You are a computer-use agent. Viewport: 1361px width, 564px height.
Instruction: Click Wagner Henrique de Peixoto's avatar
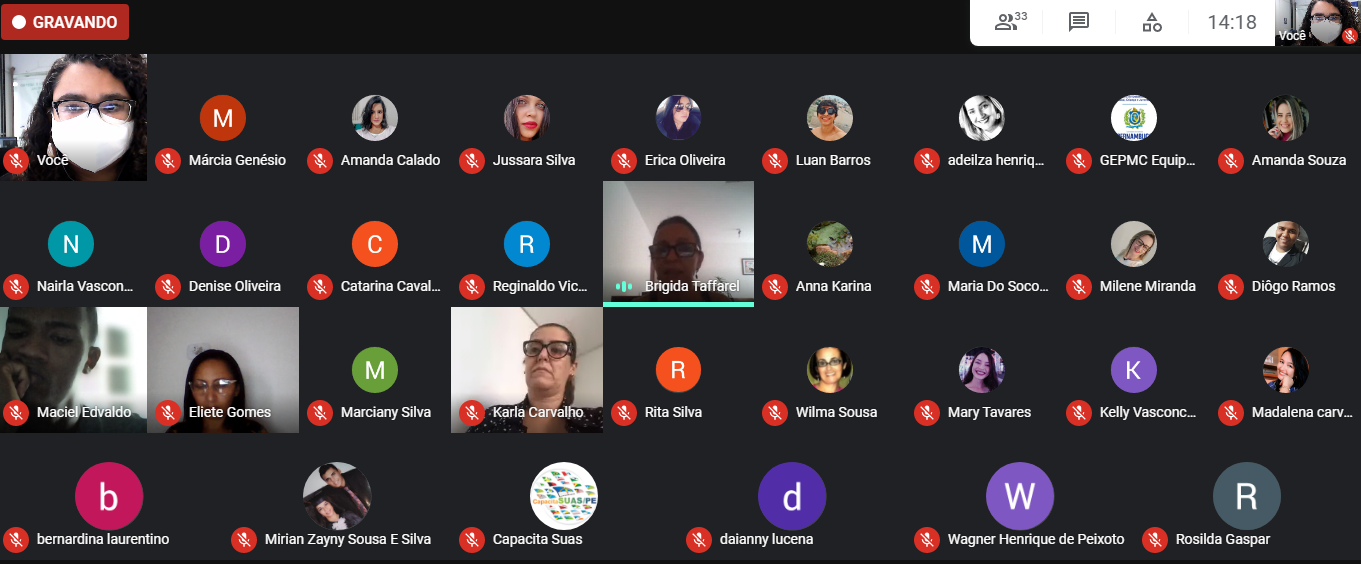(x=1020, y=496)
